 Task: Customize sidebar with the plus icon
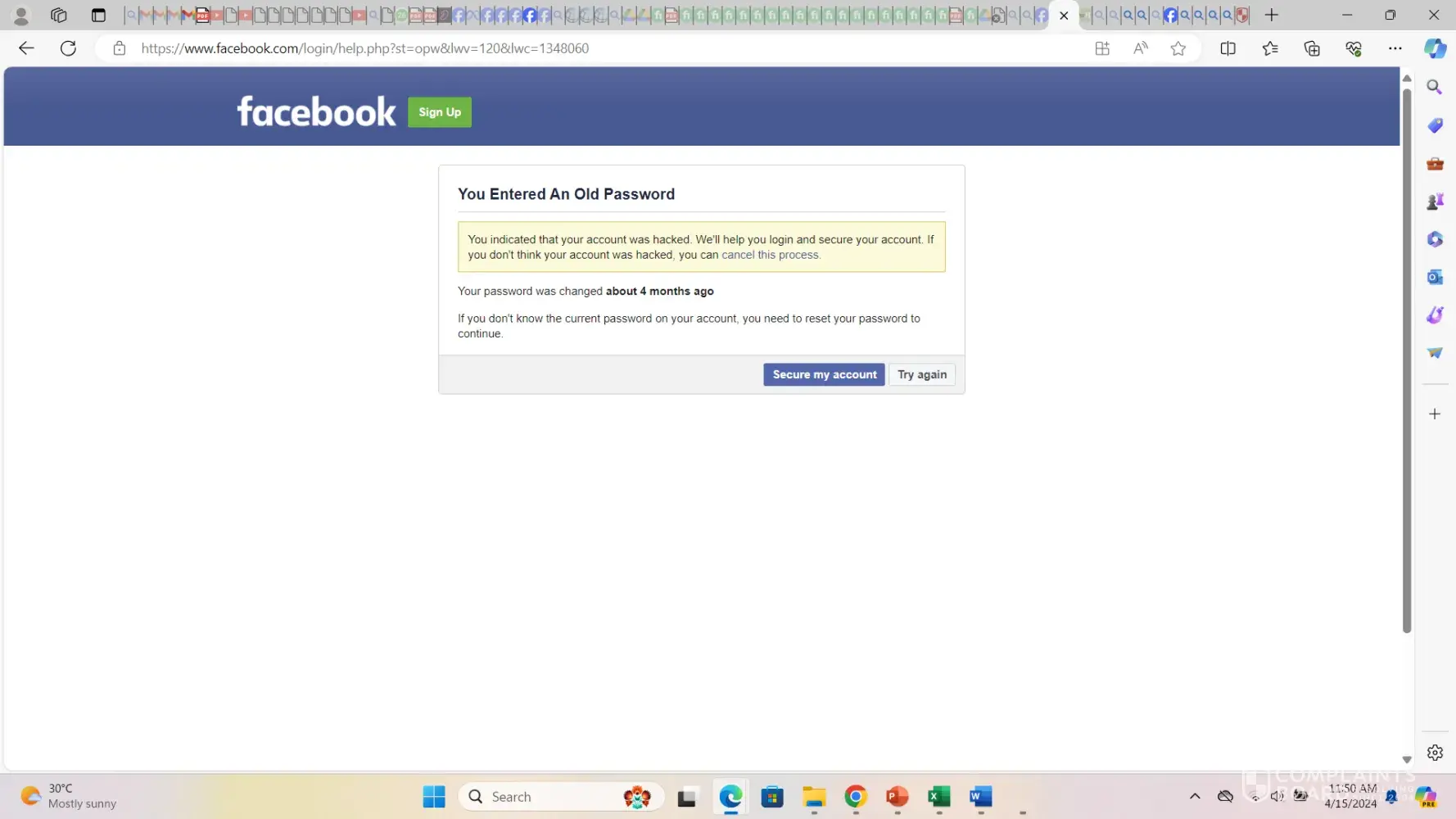[x=1435, y=414]
